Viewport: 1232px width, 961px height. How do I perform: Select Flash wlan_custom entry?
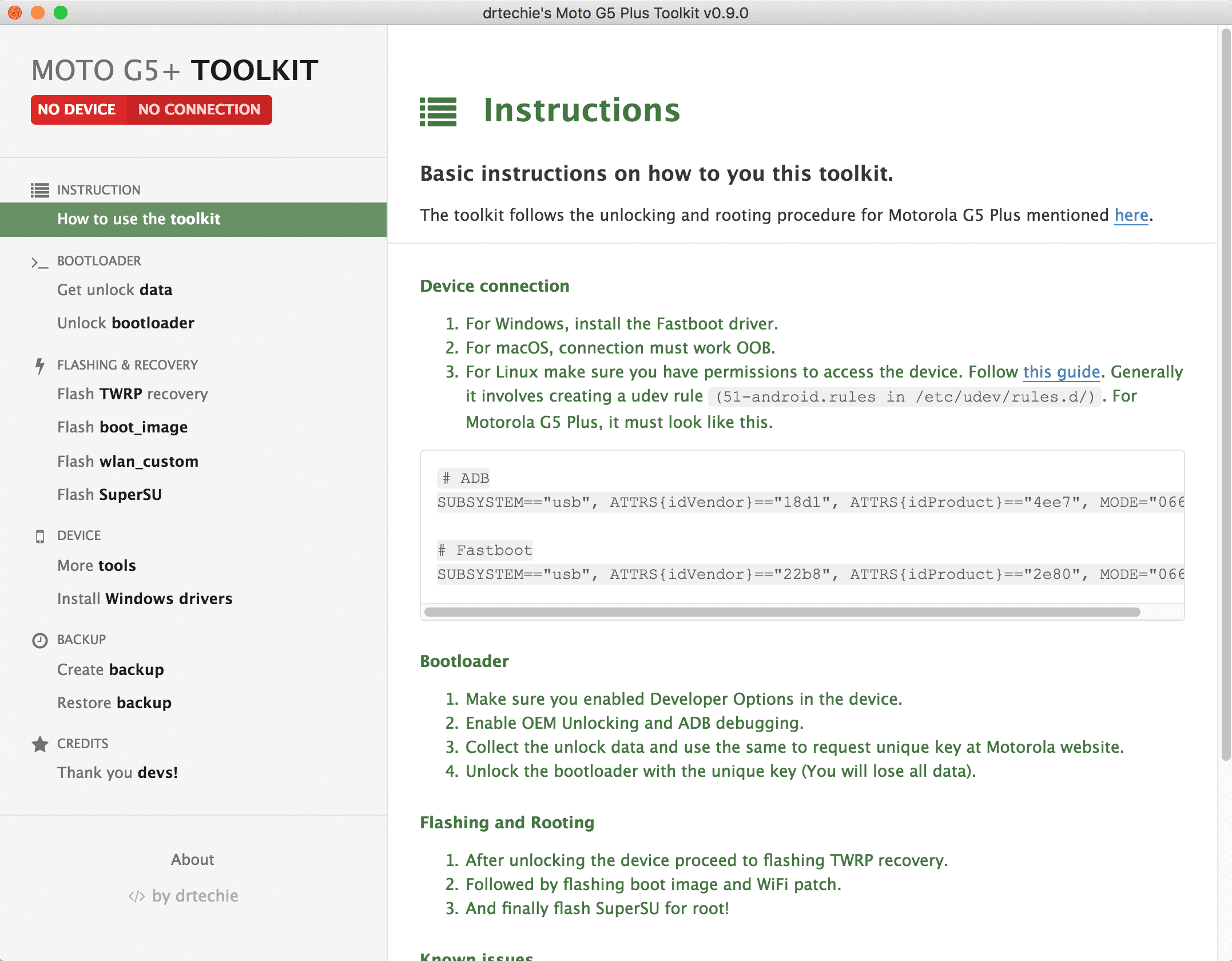[128, 461]
